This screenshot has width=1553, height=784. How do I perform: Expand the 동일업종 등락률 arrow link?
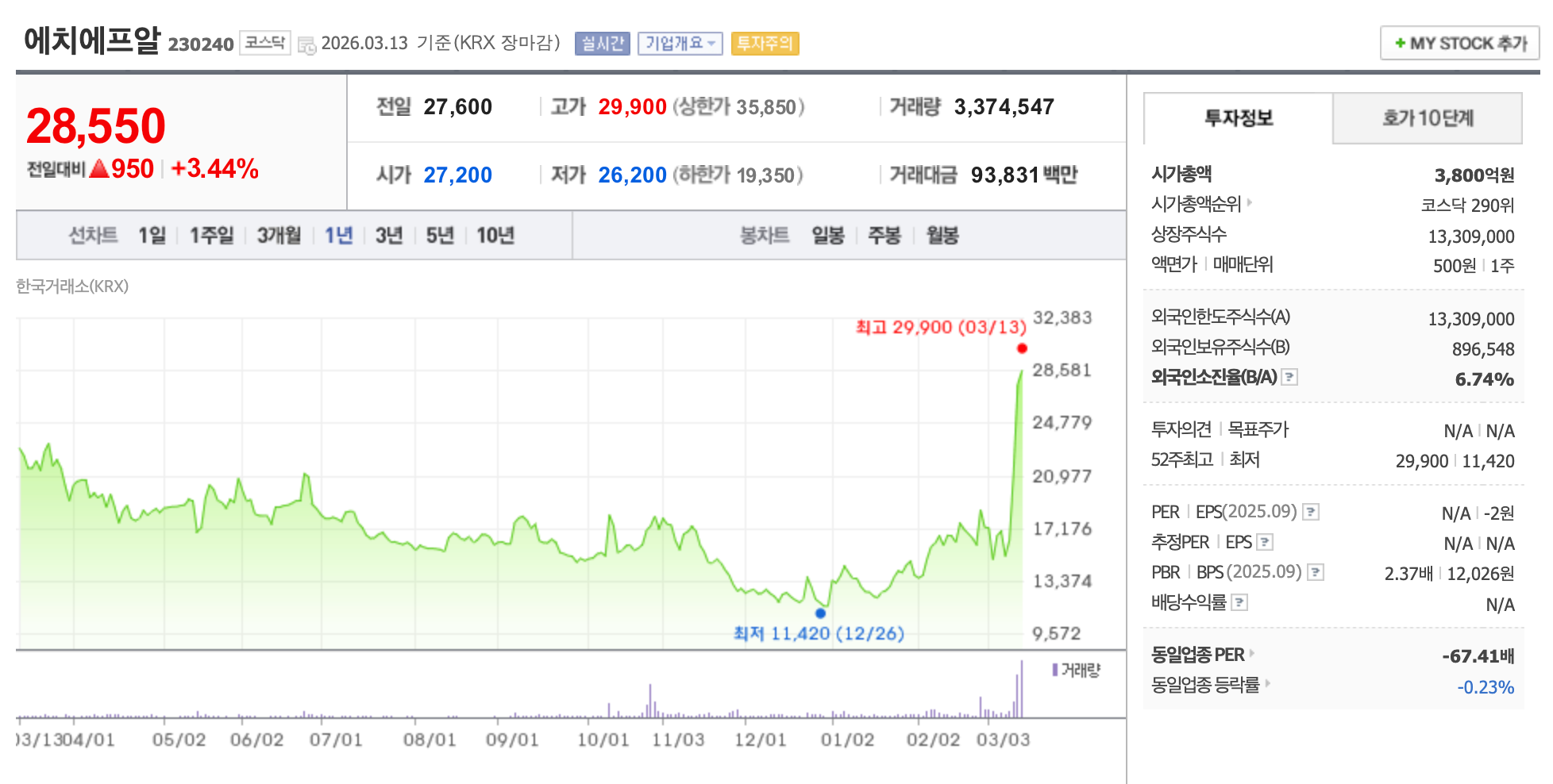tap(1267, 682)
